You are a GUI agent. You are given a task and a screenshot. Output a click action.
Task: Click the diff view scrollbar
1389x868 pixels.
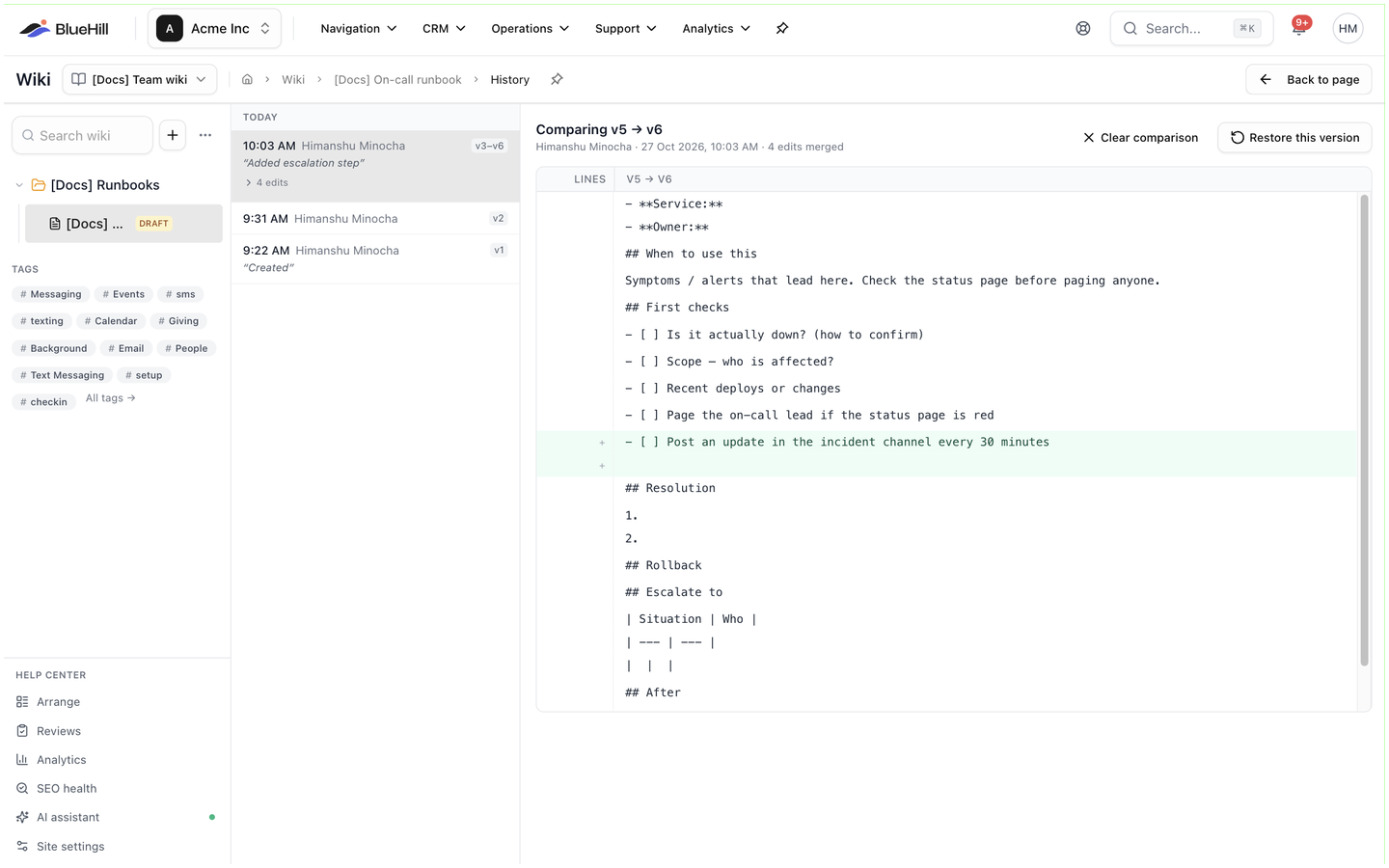[1364, 430]
